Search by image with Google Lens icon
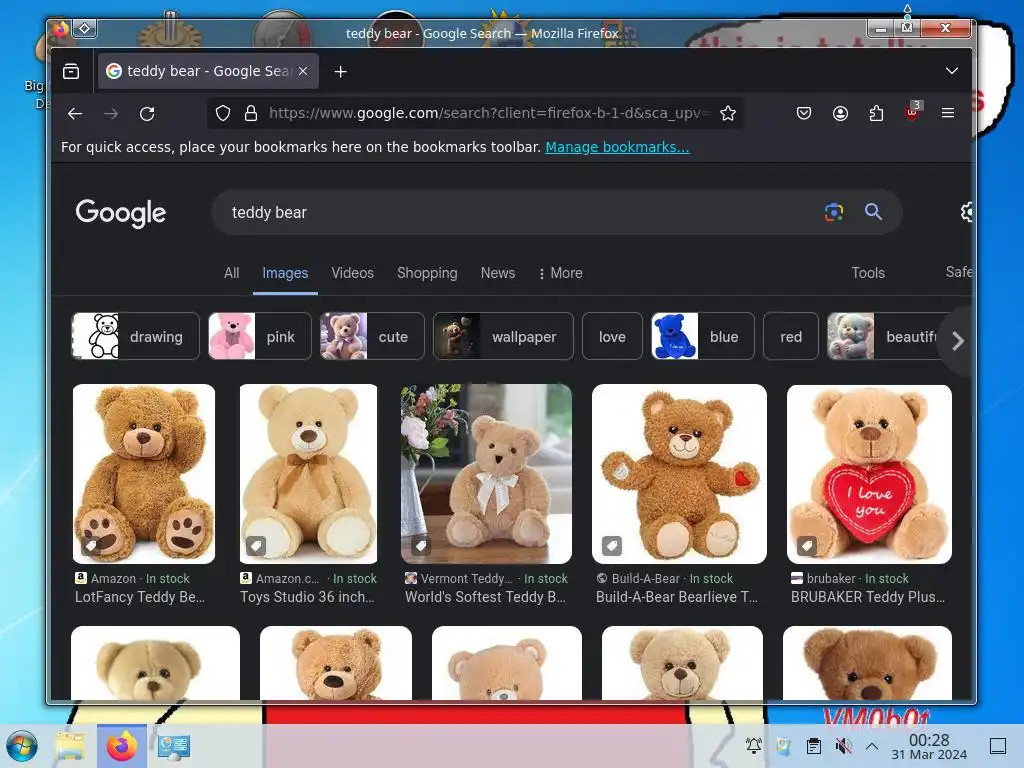This screenshot has width=1024, height=768. [834, 212]
